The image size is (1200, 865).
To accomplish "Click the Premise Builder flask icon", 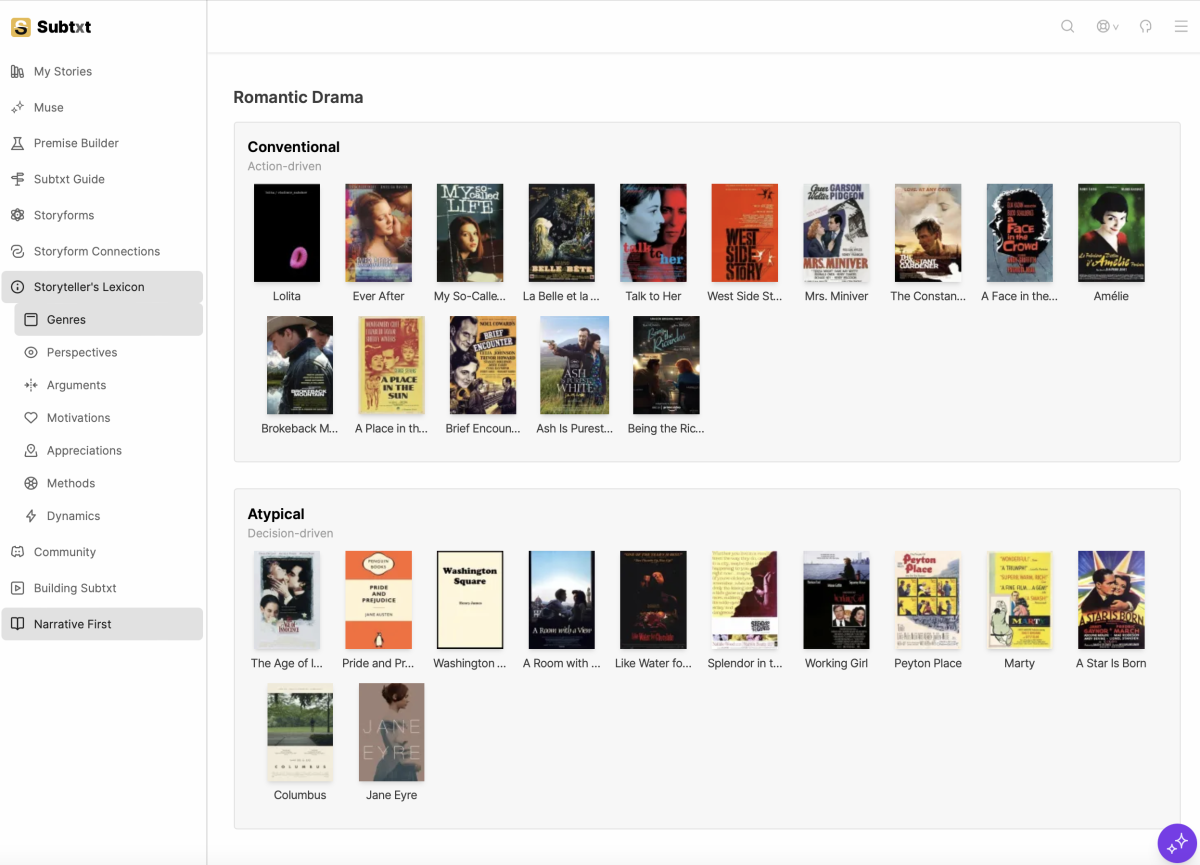I will pyautogui.click(x=17, y=143).
